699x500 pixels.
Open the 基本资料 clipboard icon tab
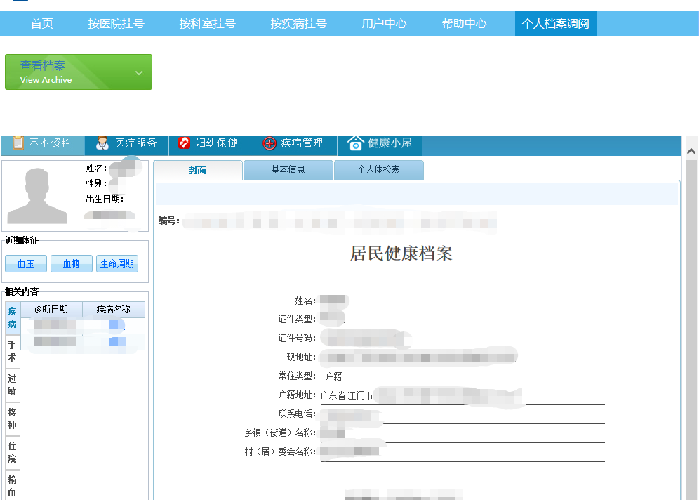[x=43, y=143]
